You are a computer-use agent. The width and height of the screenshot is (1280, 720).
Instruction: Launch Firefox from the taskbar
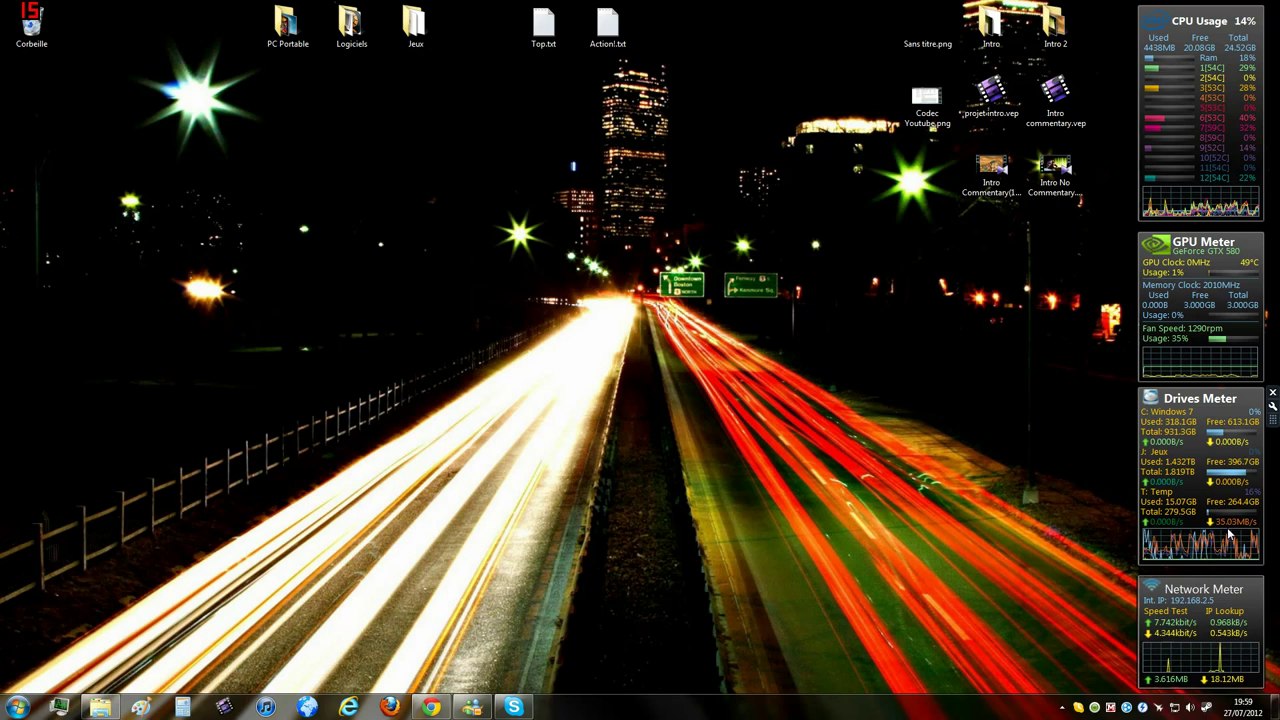(389, 707)
